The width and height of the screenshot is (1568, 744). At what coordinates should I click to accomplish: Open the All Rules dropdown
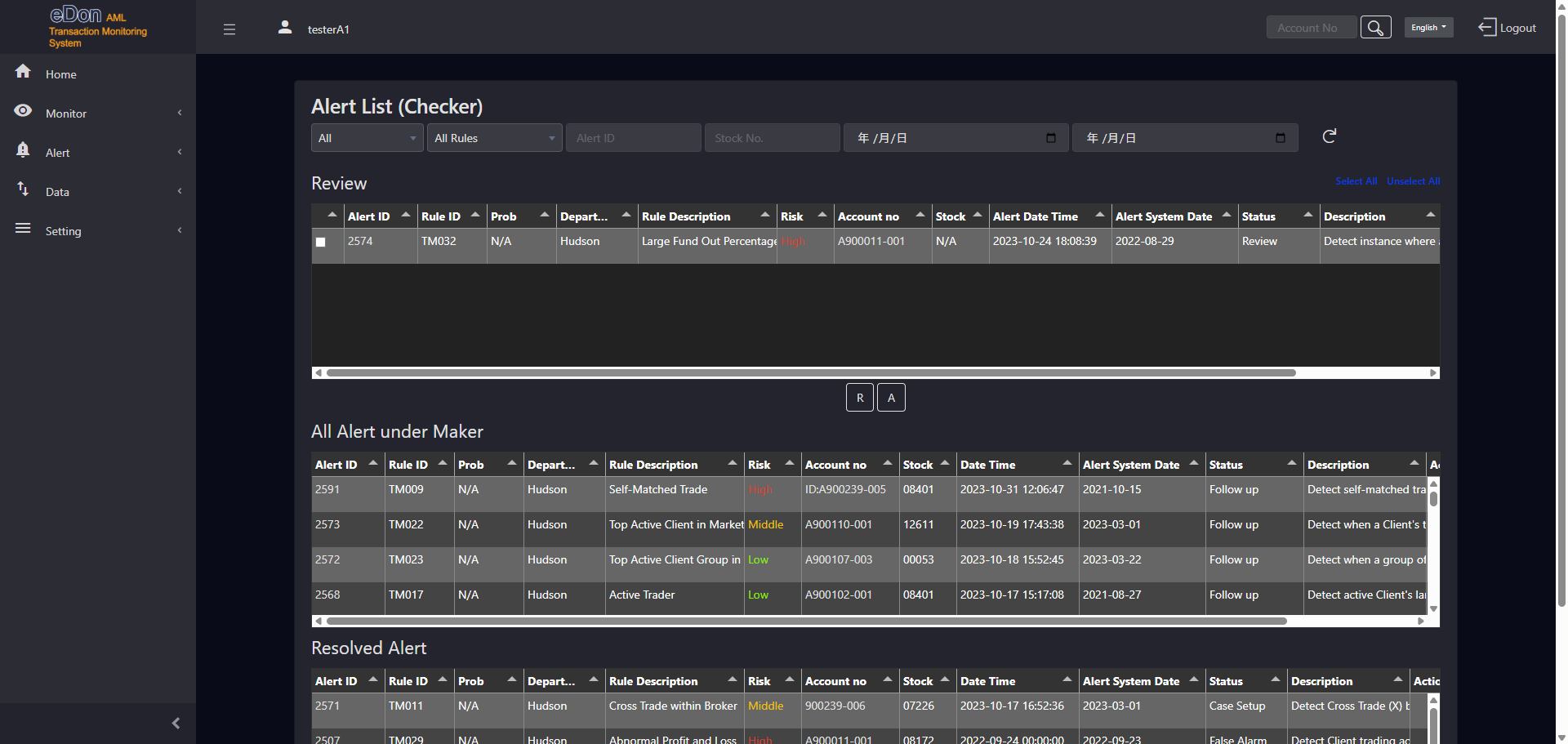coord(494,137)
